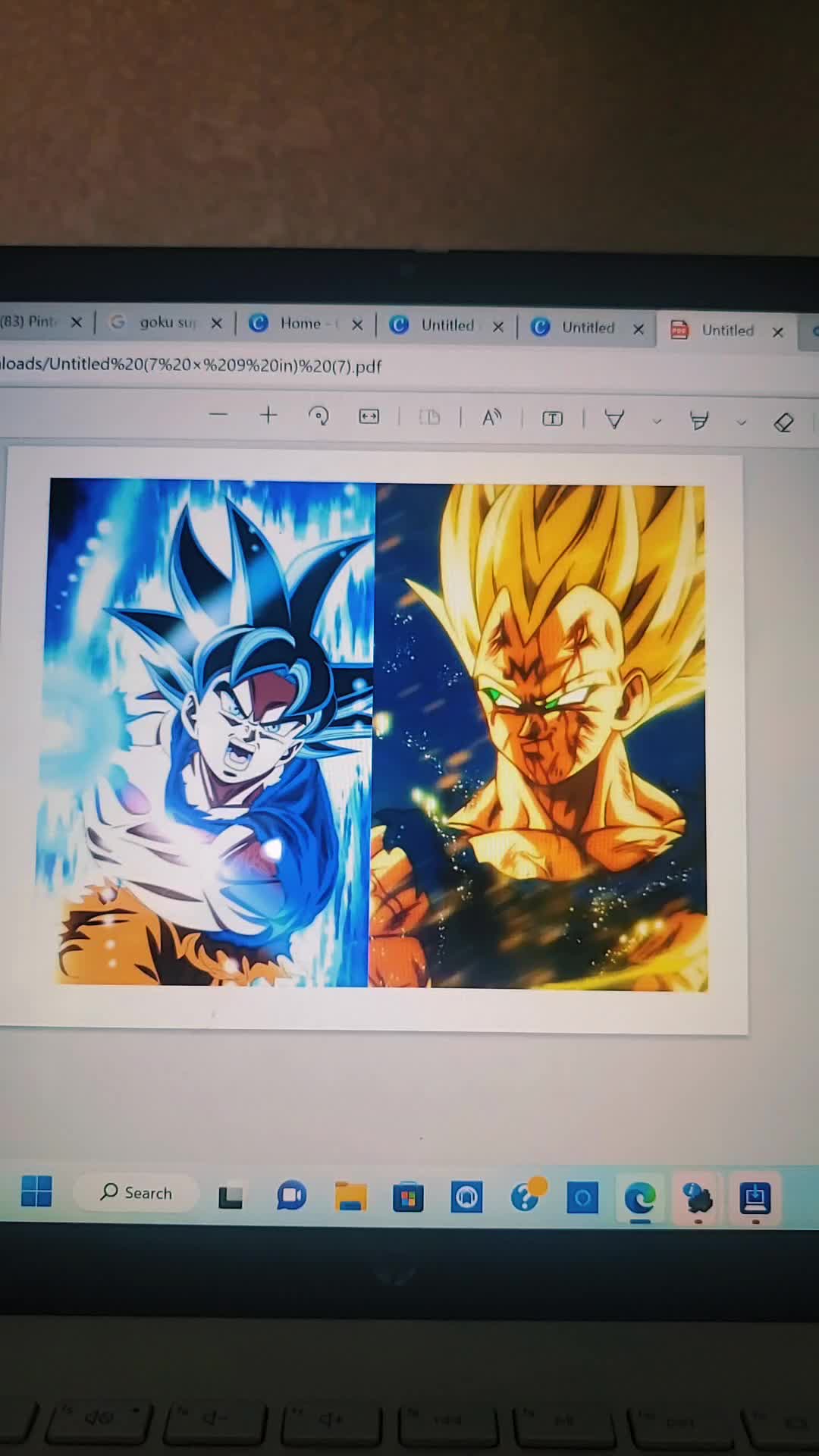Open the download app on taskbar
Image resolution: width=819 pixels, height=1456 pixels.
755,1199
